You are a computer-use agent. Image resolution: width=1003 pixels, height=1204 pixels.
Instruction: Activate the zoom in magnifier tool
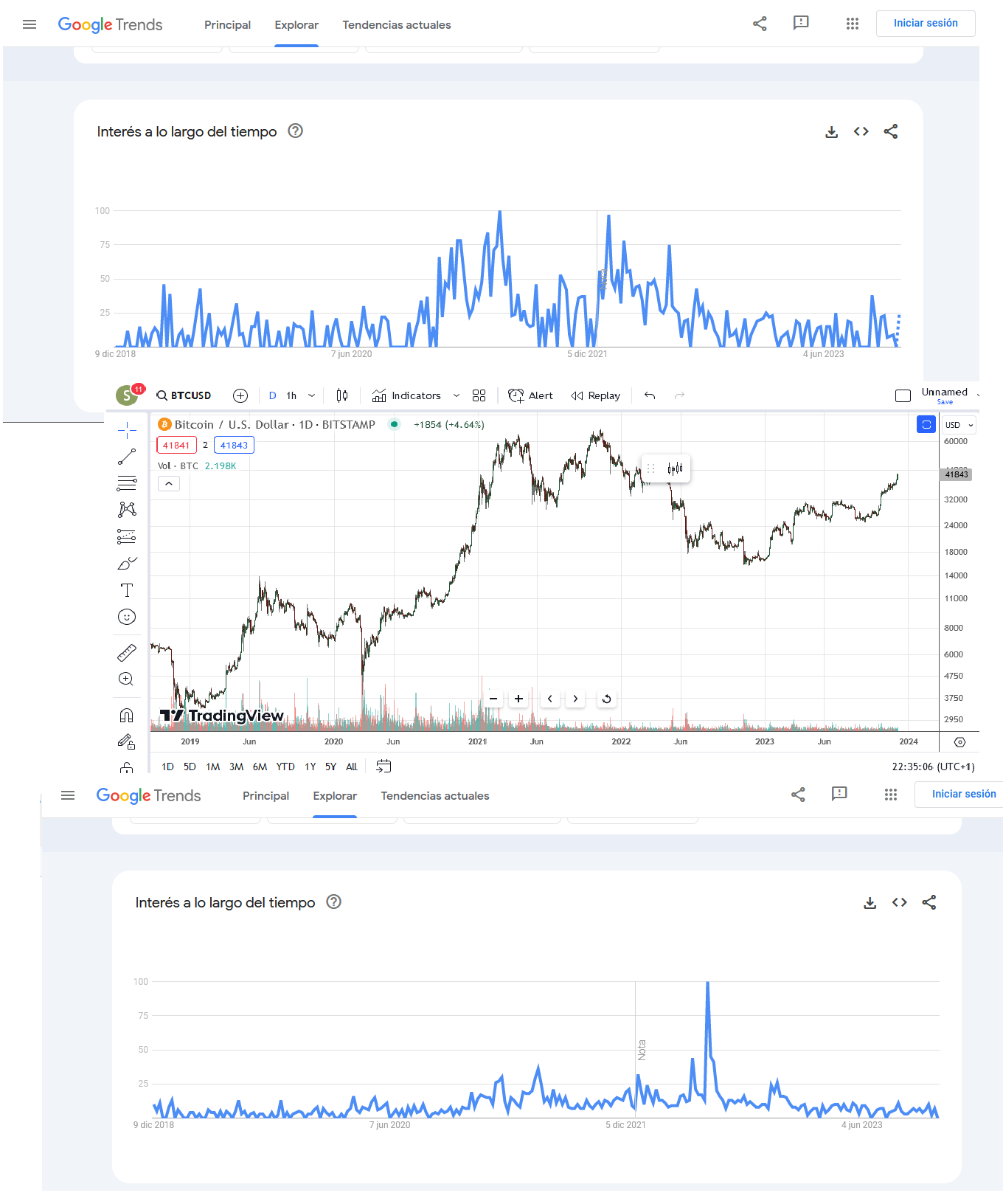[127, 679]
